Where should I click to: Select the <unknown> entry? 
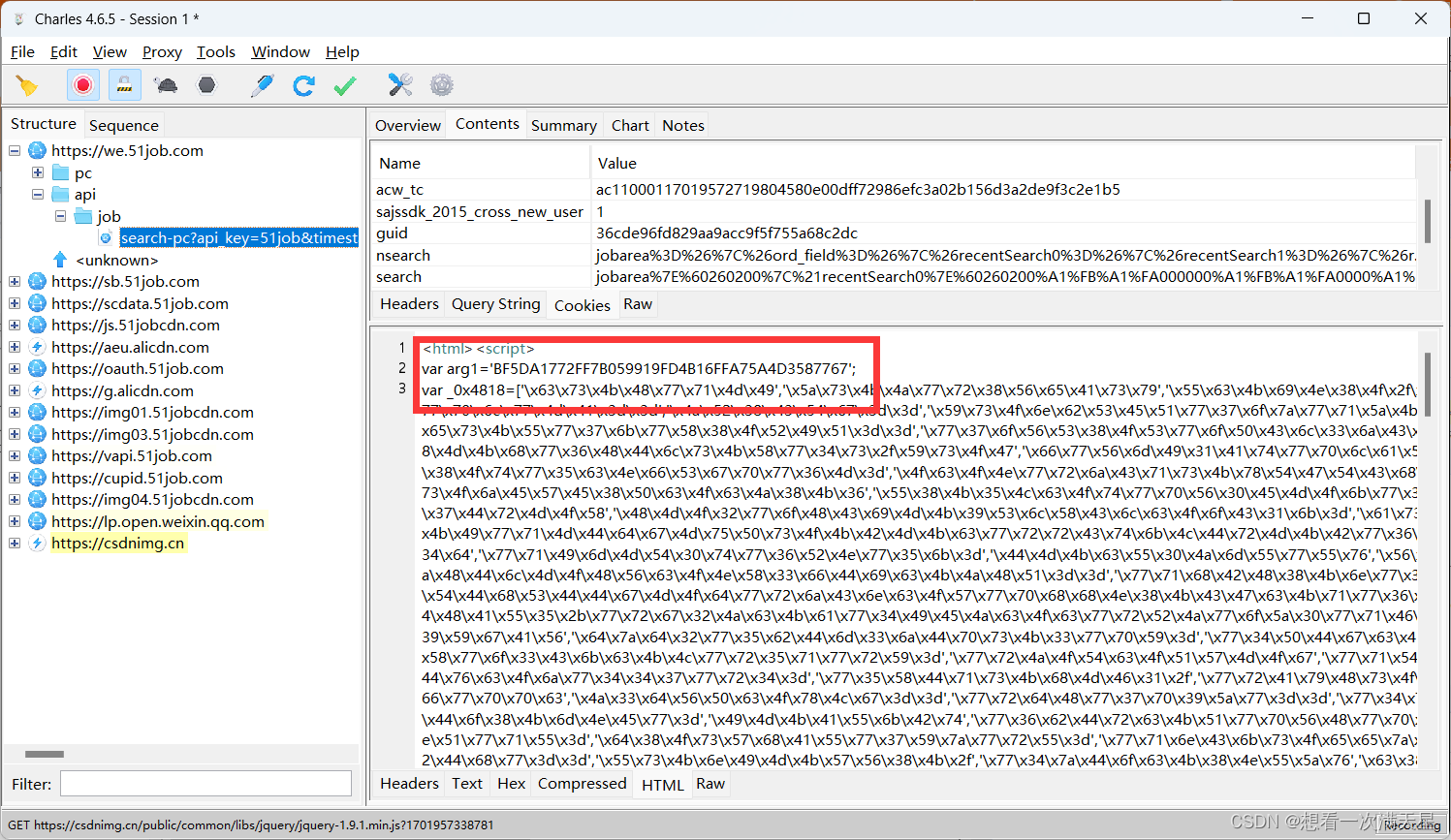[116, 260]
